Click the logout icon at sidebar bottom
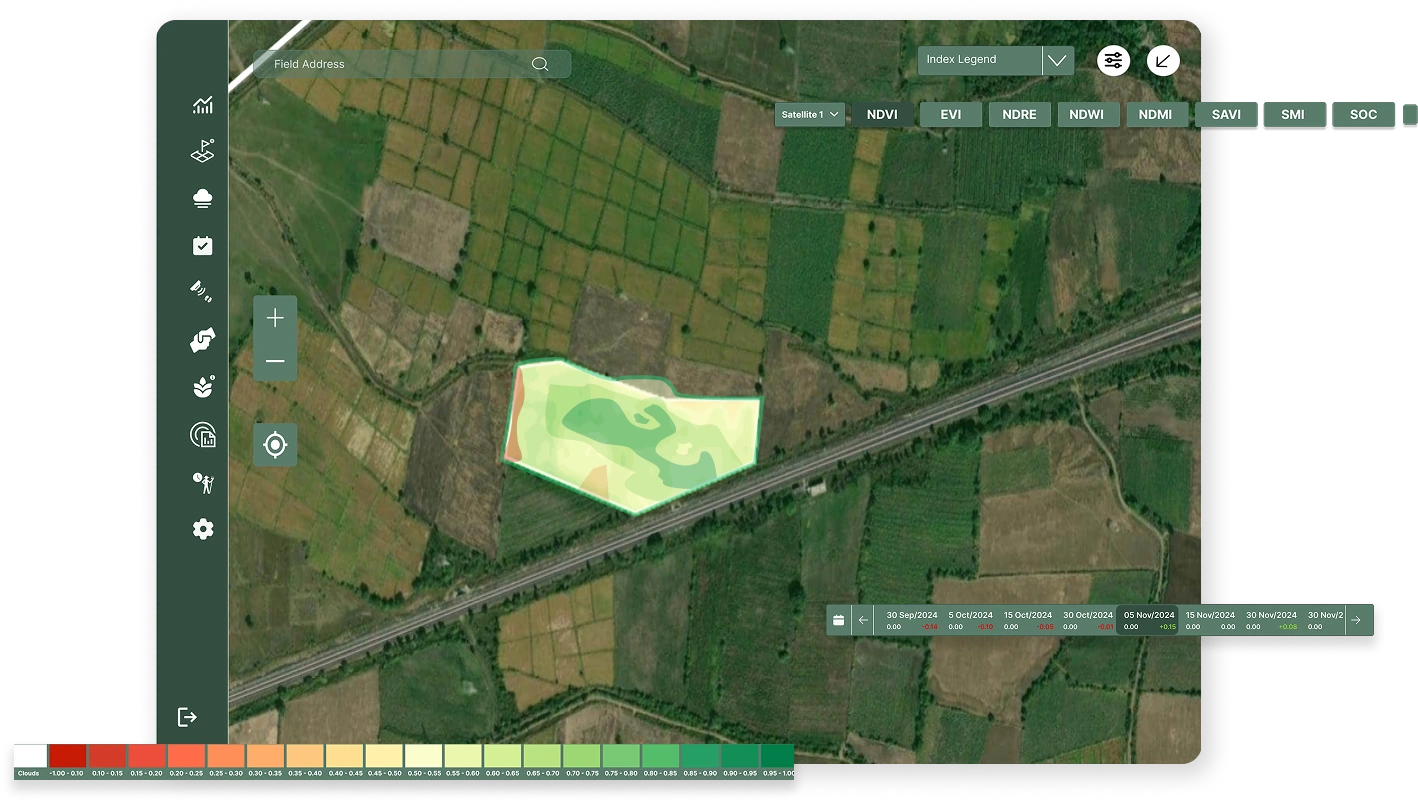The image size is (1418, 802). [x=187, y=717]
